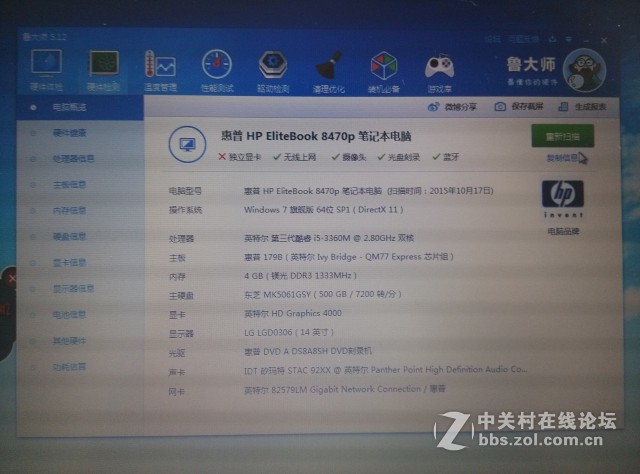Click the memory value 4 GB DDR3 1333MHz
Screen dimensions: 640x474
coord(300,276)
